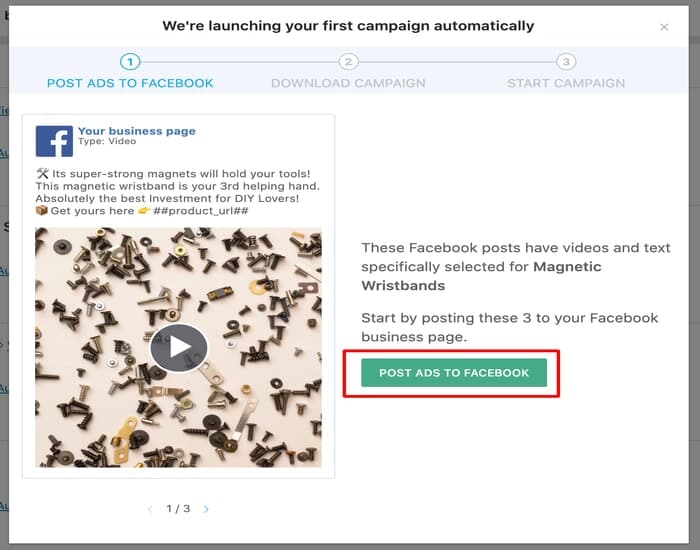
Task: Go to the next ad preview
Action: coord(206,508)
